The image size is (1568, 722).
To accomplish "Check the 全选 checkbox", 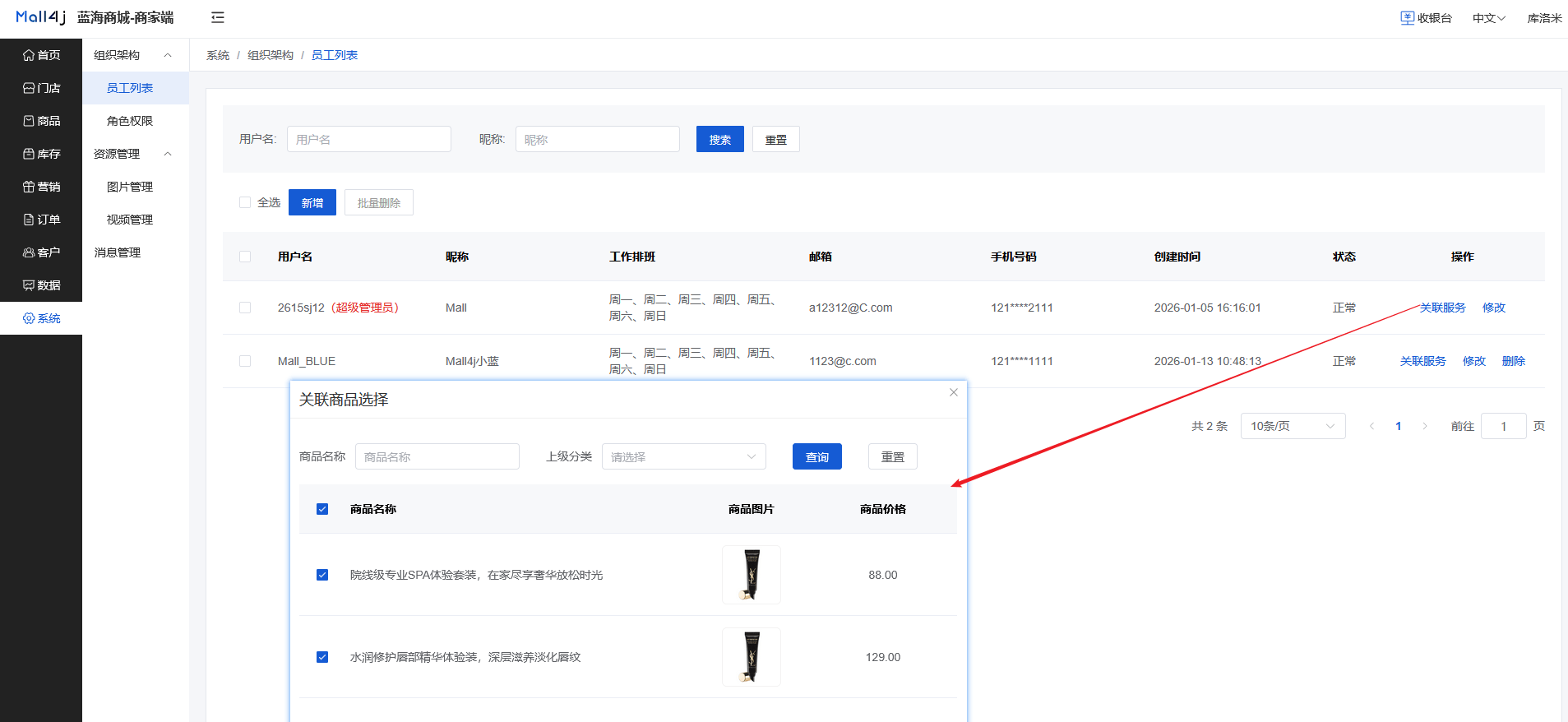I will point(245,202).
